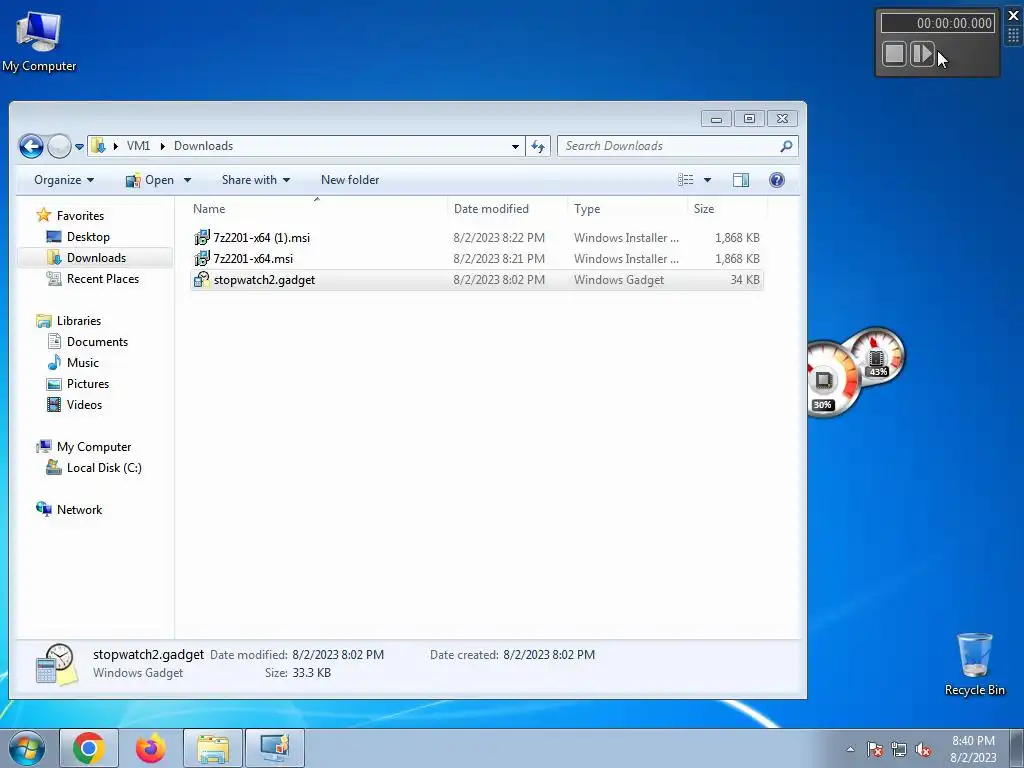
Task: Expand the Open button dropdown arrow
Action: pos(187,180)
